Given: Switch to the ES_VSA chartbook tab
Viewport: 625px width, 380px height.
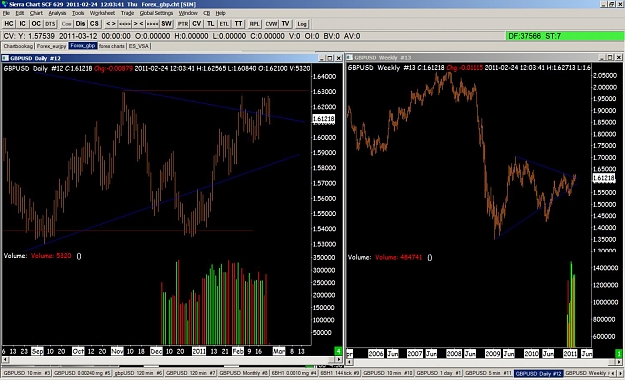Looking at the screenshot, I should [139, 46].
